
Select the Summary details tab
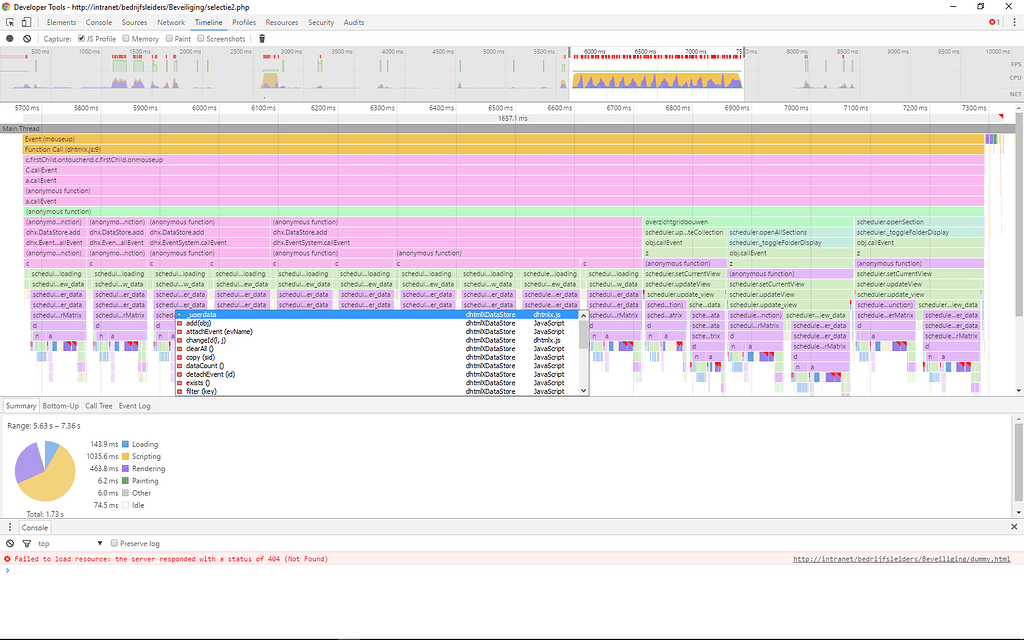pyautogui.click(x=21, y=406)
